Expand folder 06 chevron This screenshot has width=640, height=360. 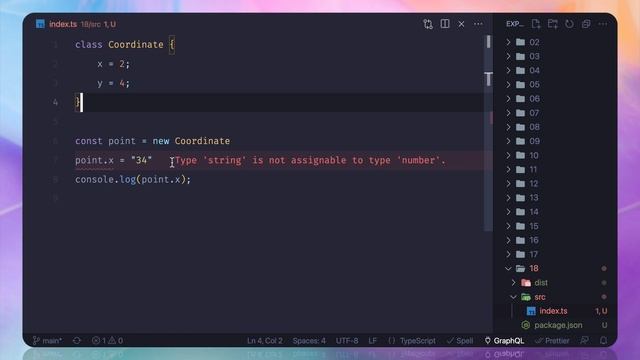[509, 99]
